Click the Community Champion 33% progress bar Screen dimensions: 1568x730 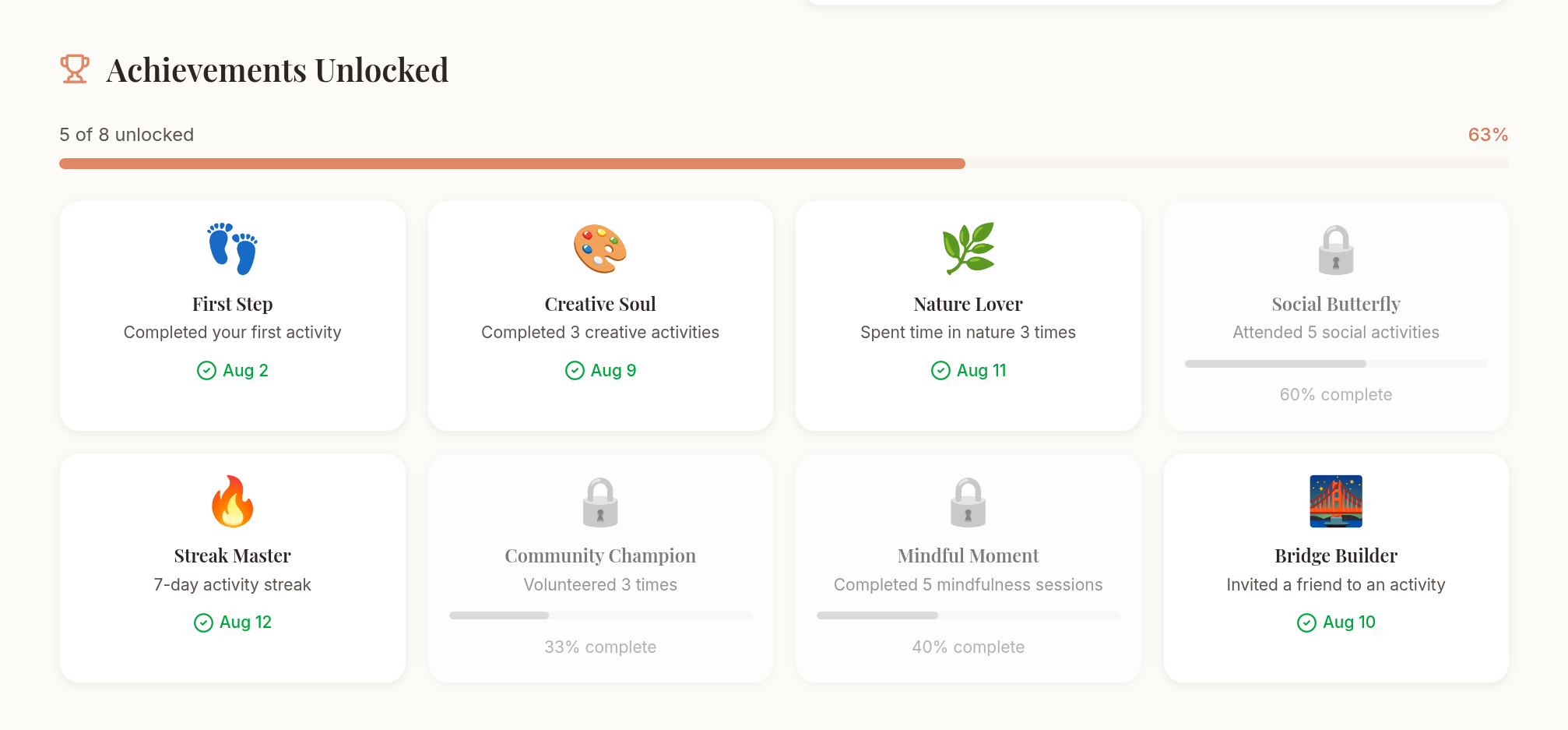coord(600,615)
